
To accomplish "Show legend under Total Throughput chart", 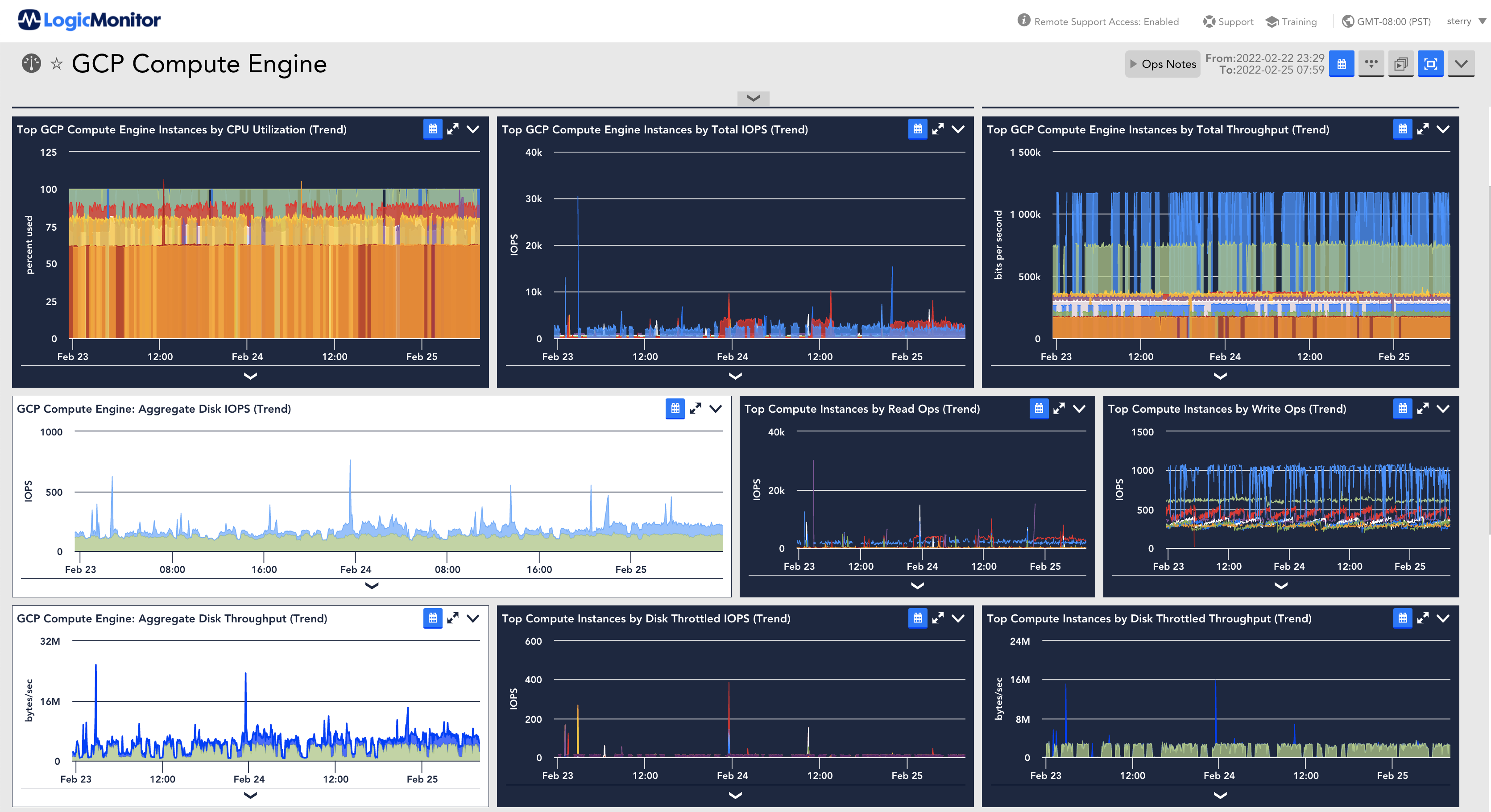I will (1220, 376).
